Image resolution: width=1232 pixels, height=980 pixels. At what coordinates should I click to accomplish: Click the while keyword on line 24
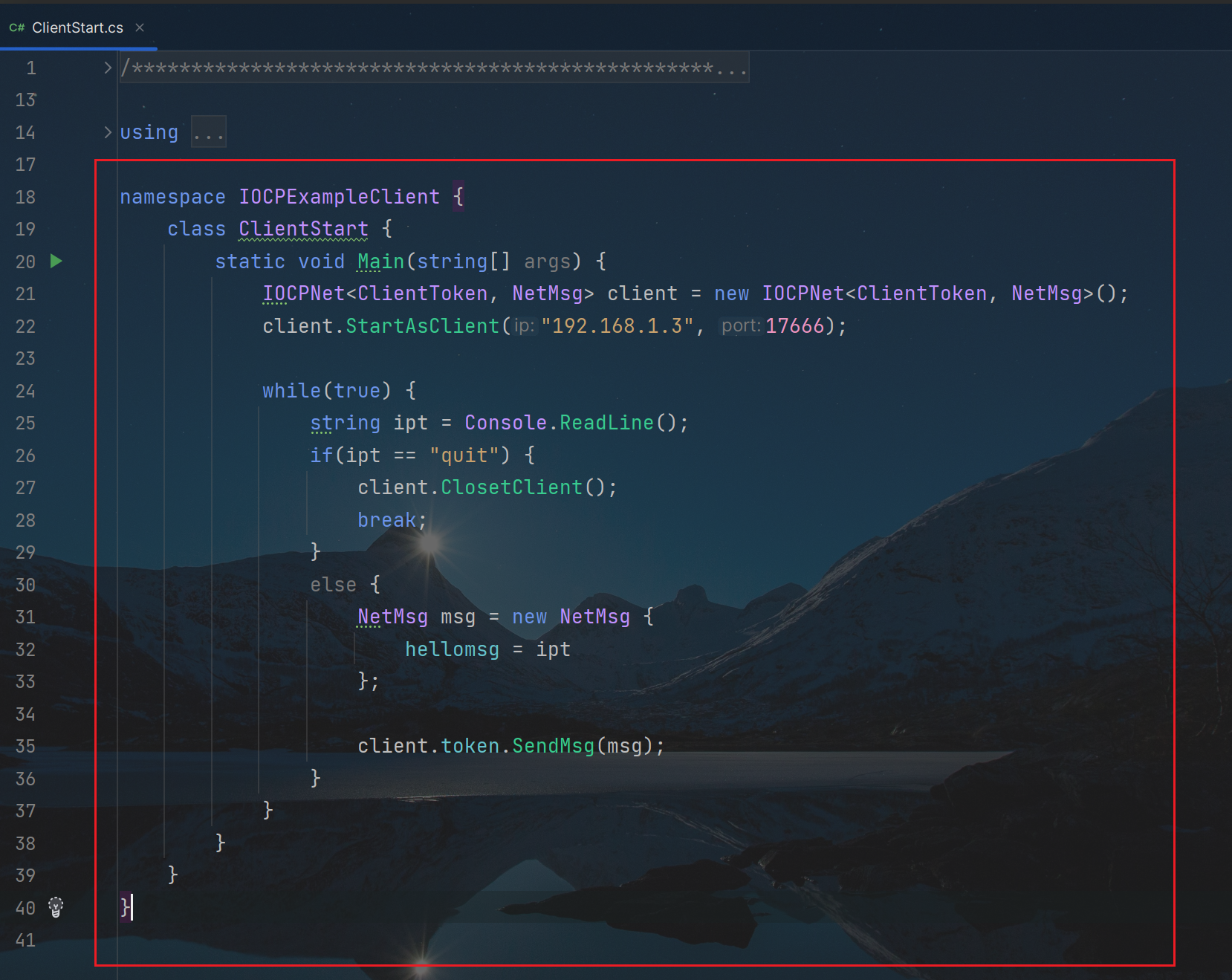tap(291, 391)
